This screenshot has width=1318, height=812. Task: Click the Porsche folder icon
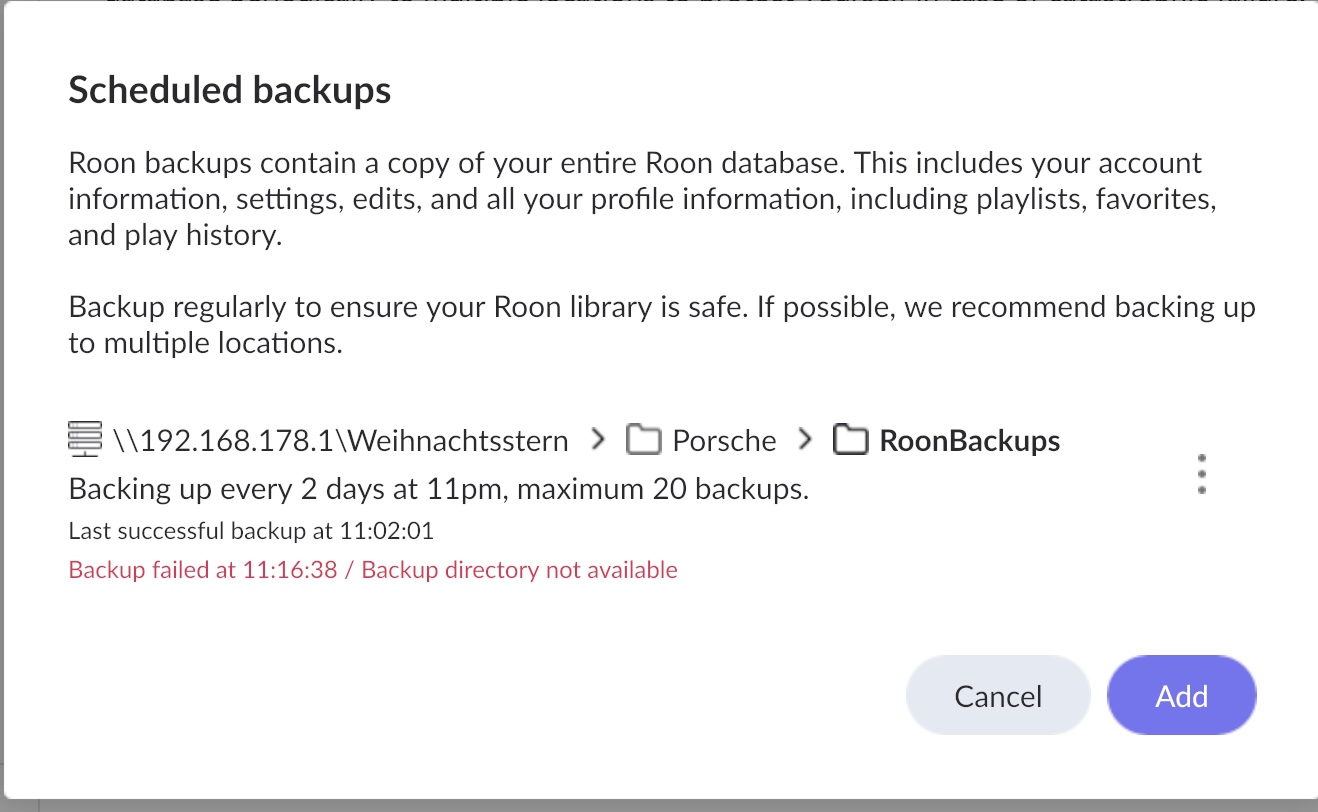tap(643, 440)
